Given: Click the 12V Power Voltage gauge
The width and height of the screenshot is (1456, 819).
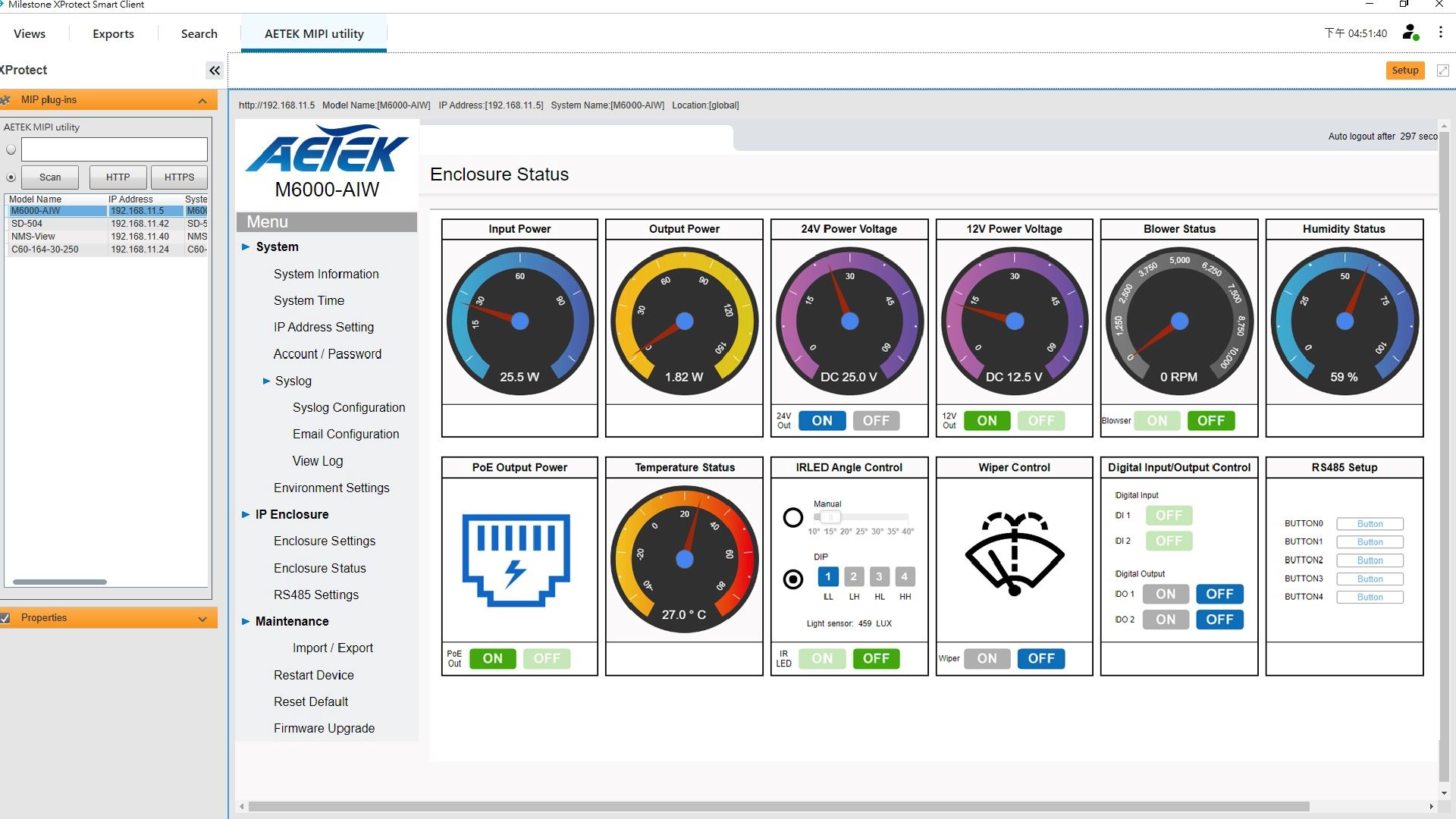Looking at the screenshot, I should (1015, 321).
